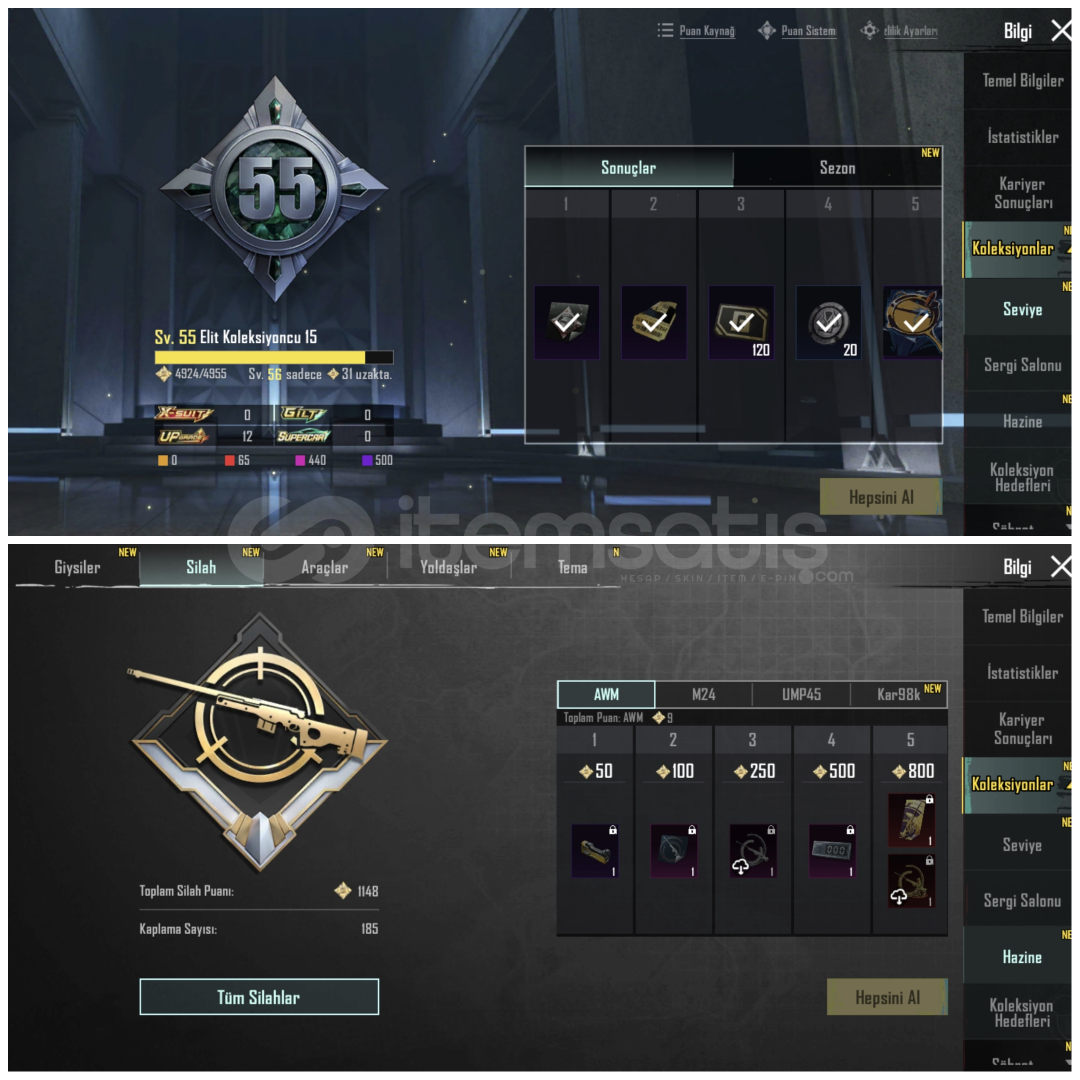Select the locked 50-point AWM reward

[594, 851]
